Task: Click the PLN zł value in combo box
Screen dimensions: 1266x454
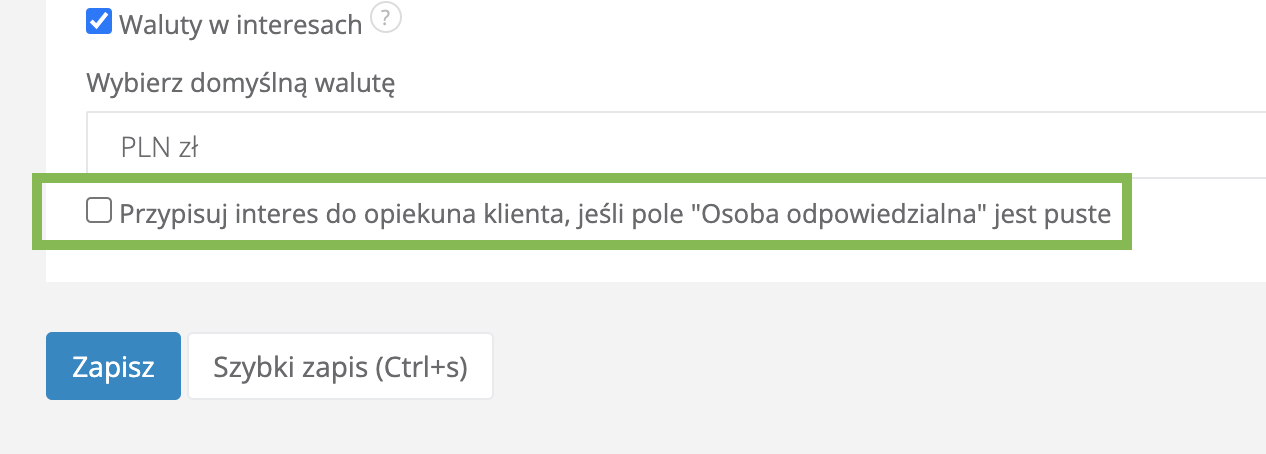Action: [160, 149]
